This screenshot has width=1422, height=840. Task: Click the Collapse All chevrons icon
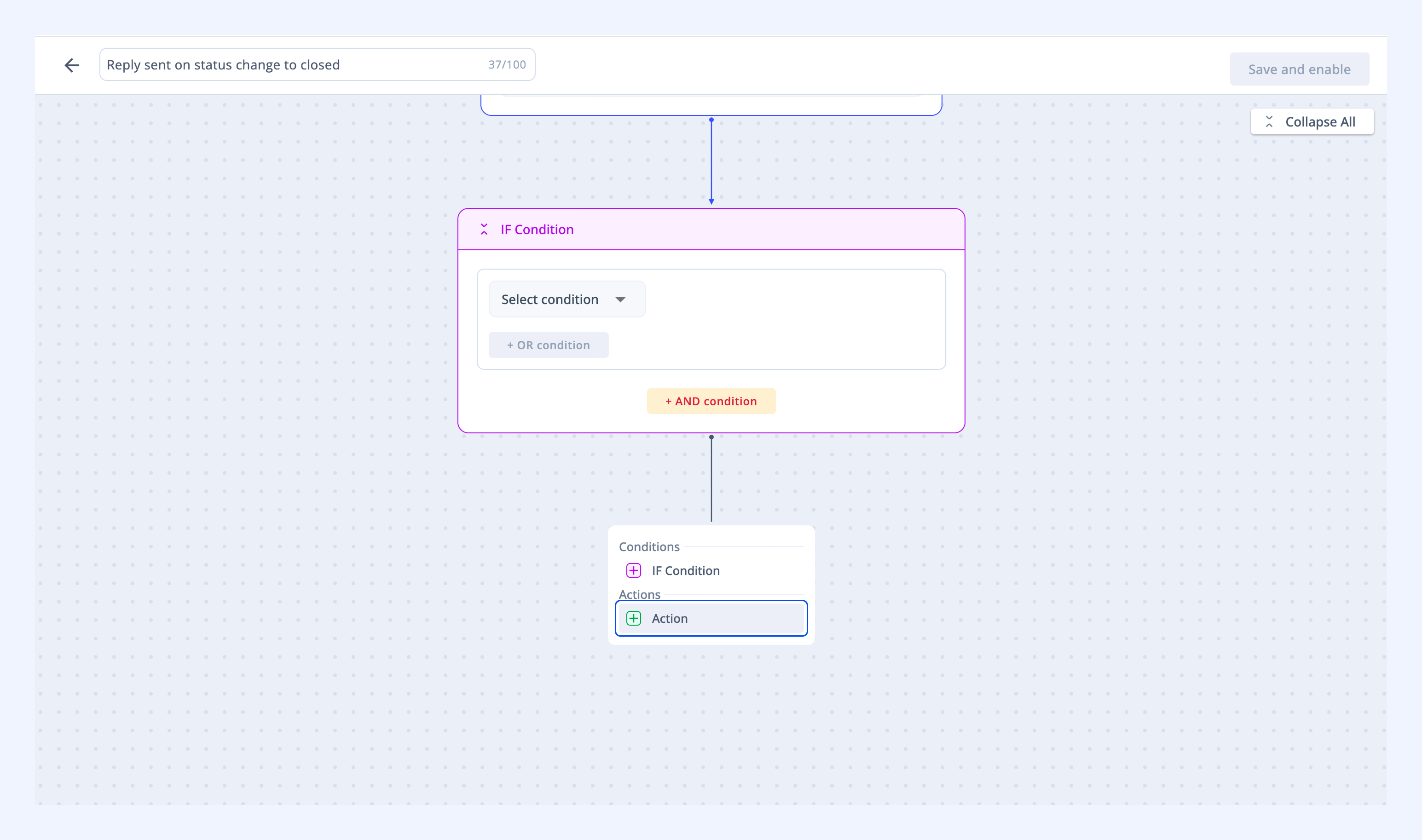[1269, 122]
